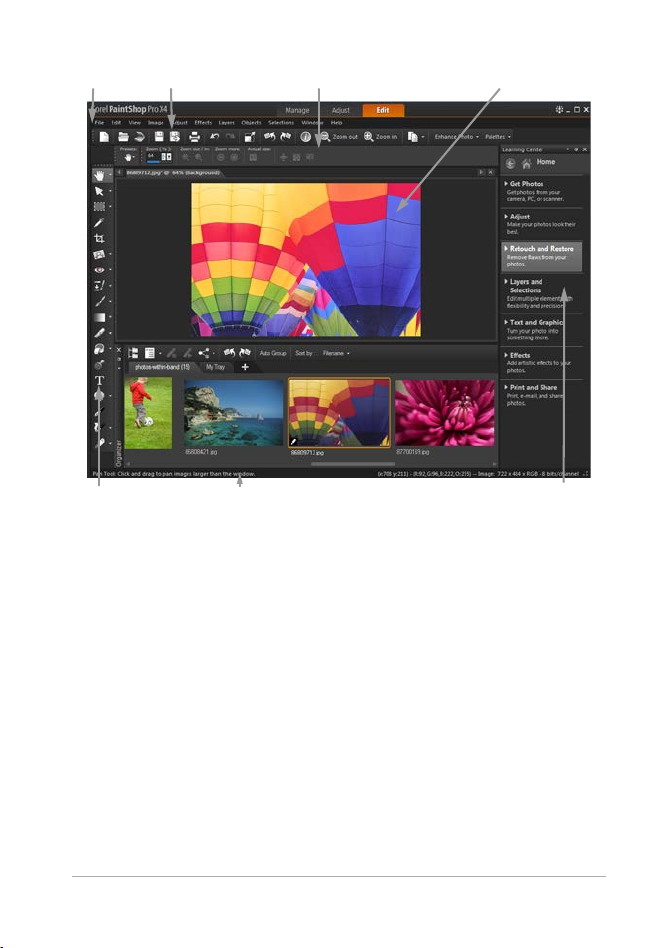Expand Text and Graphics topic
This screenshot has height=948, width=664.
tap(533, 323)
